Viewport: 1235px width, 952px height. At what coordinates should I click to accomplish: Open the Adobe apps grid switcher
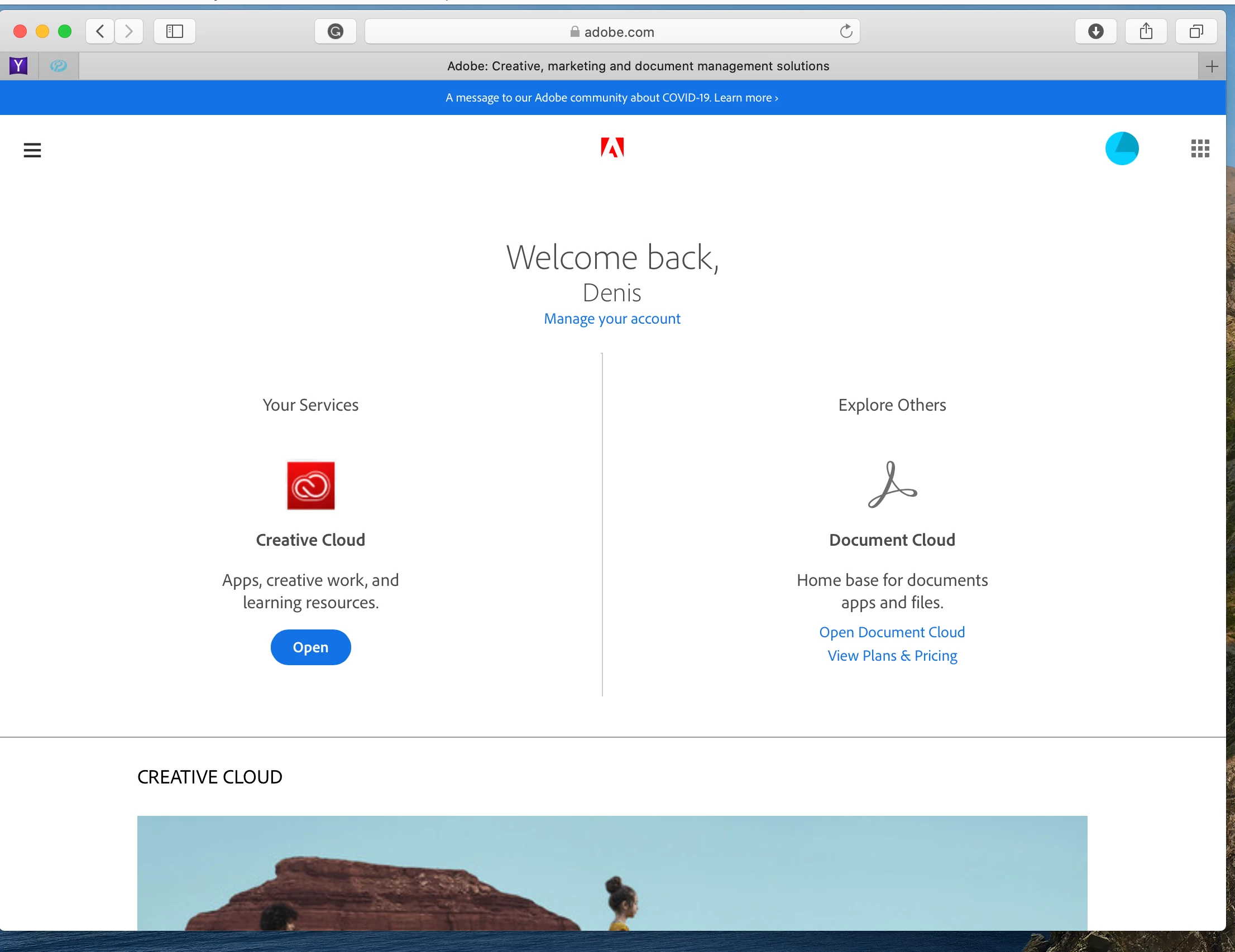[x=1199, y=148]
